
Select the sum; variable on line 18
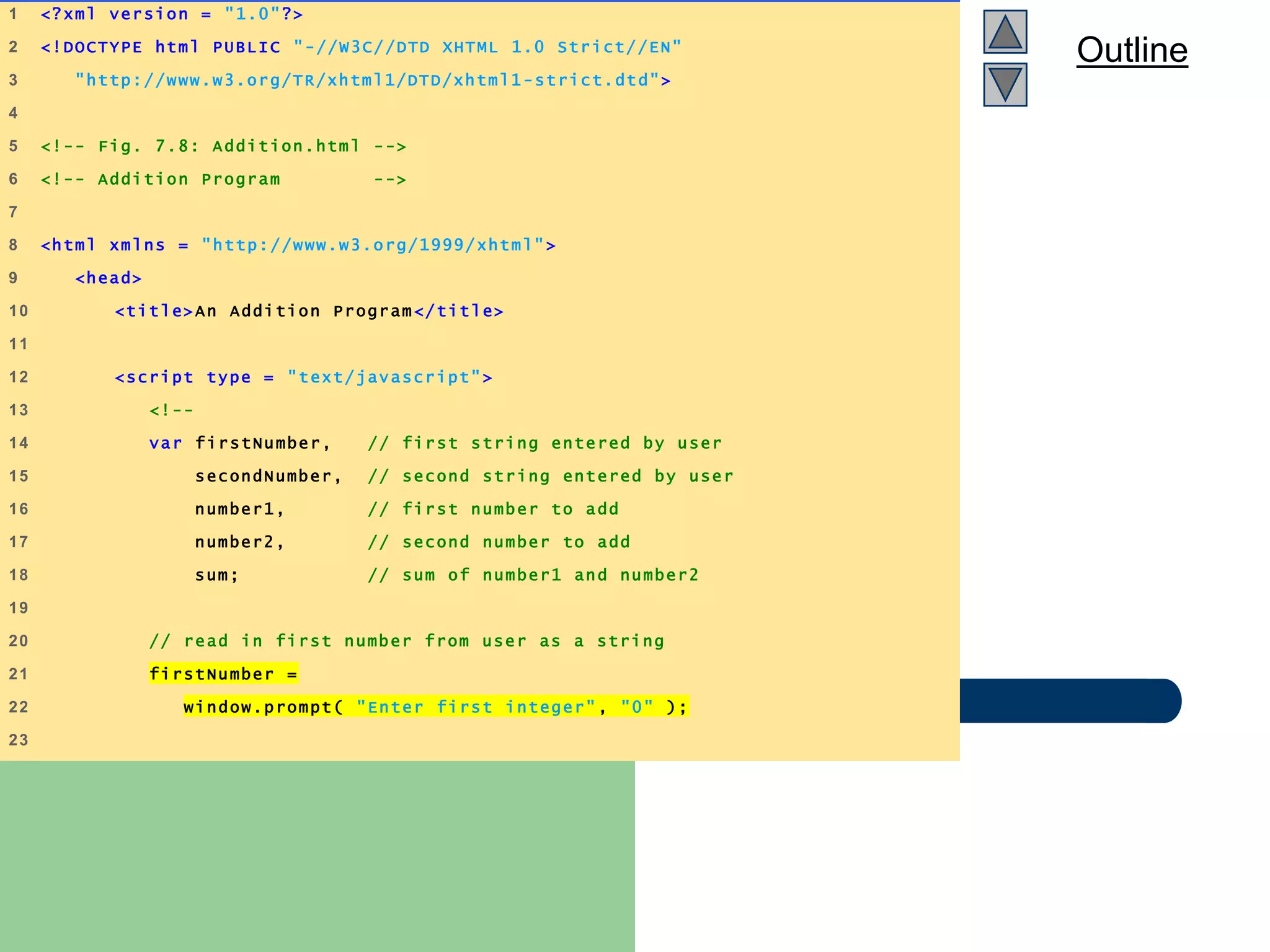click(217, 575)
